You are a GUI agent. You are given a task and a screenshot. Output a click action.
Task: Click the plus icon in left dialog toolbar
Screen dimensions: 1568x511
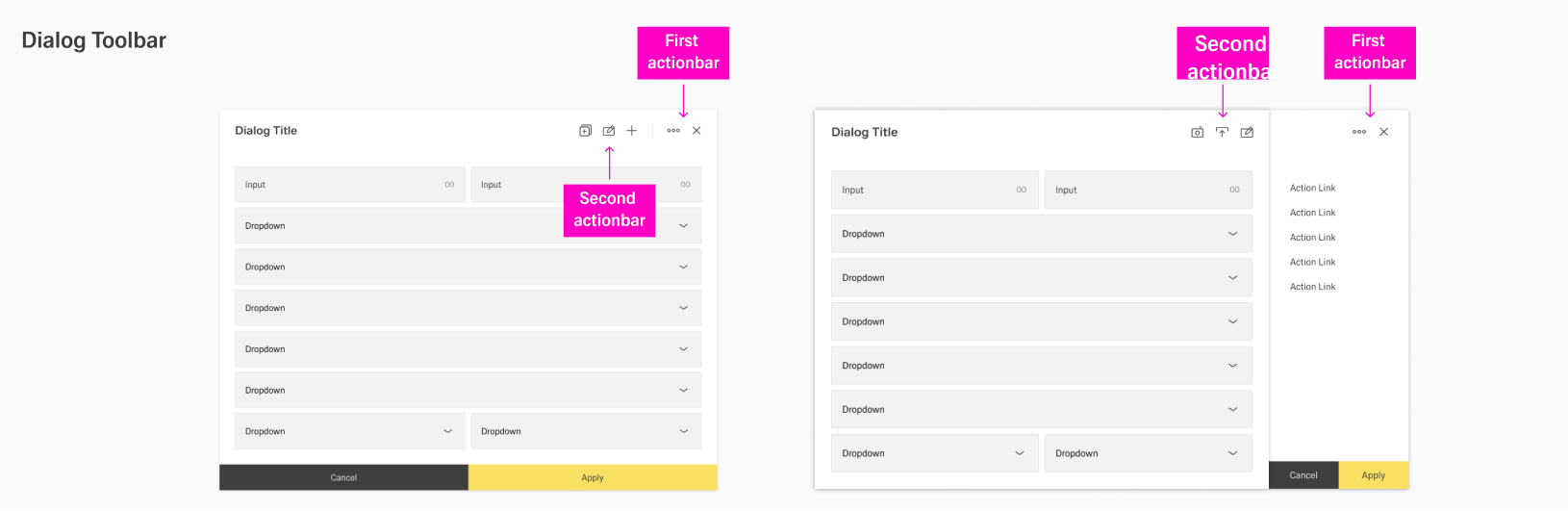click(632, 131)
